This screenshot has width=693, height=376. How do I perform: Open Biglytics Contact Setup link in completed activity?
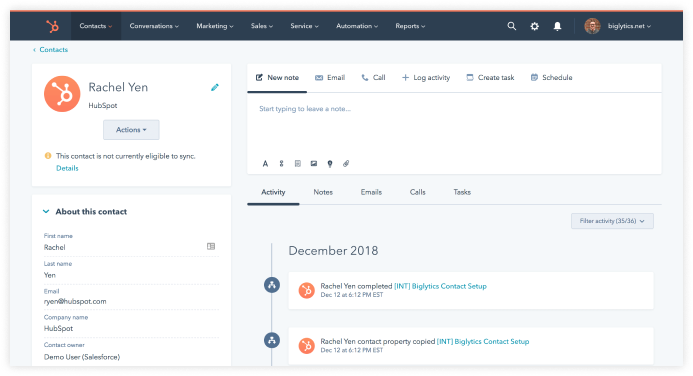(440, 286)
